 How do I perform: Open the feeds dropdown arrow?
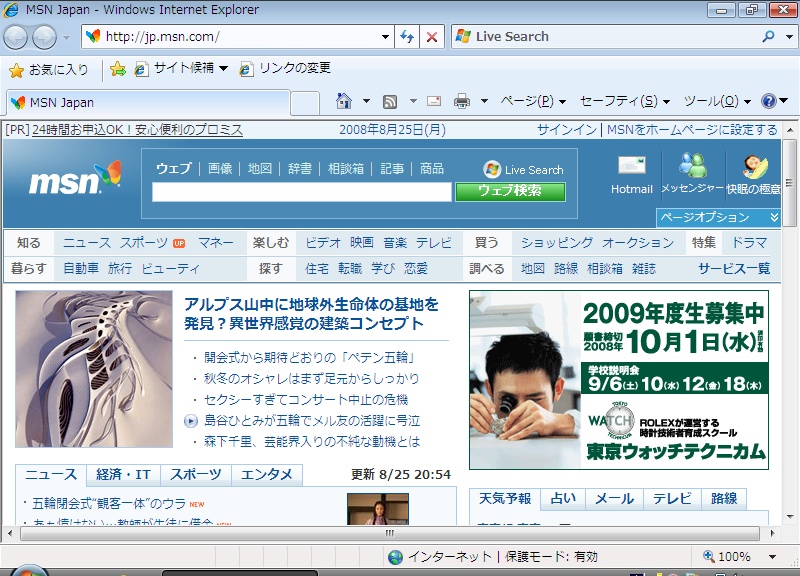point(413,101)
